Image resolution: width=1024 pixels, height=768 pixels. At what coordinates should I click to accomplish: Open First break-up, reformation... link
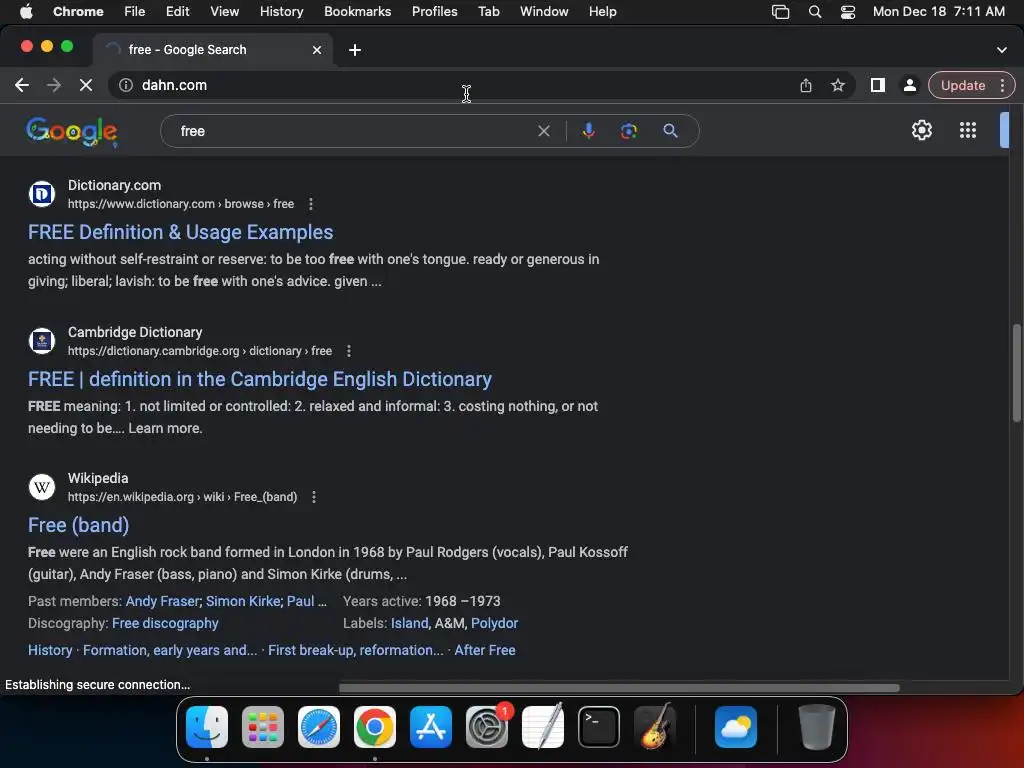tap(355, 650)
